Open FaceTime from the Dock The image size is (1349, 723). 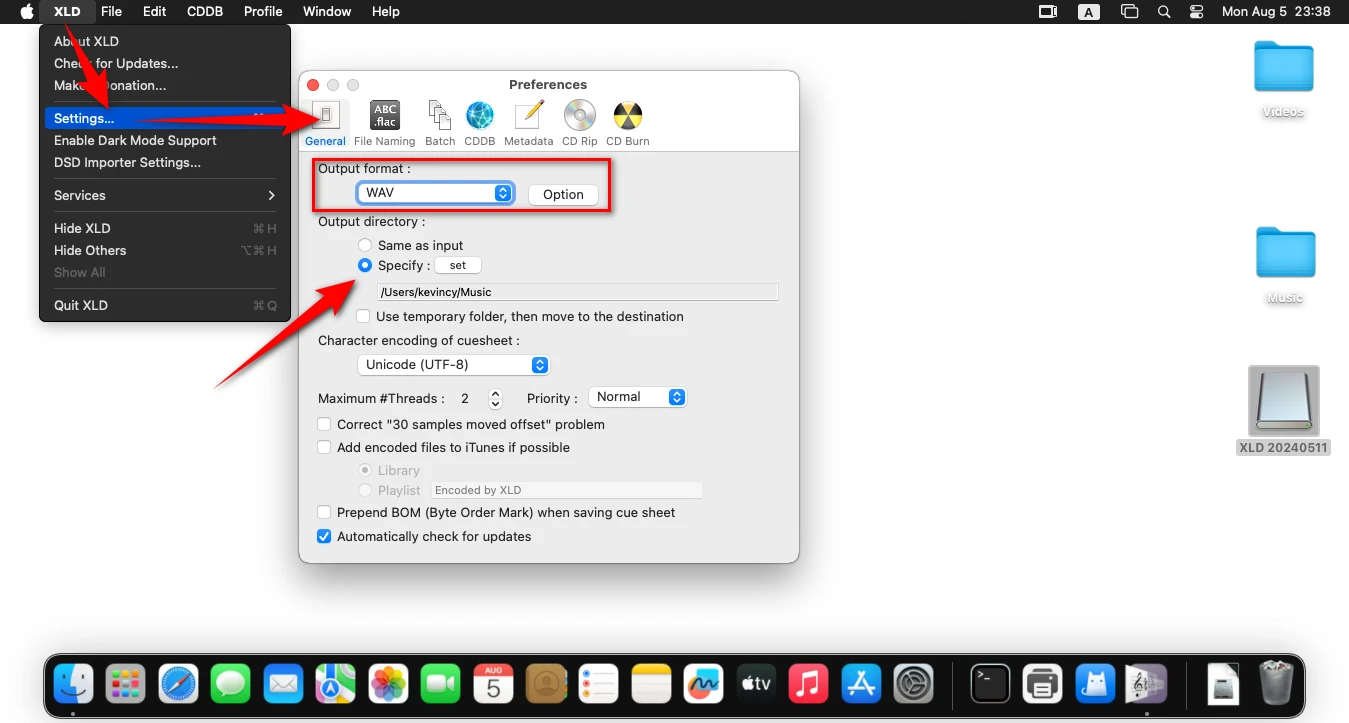click(x=441, y=684)
